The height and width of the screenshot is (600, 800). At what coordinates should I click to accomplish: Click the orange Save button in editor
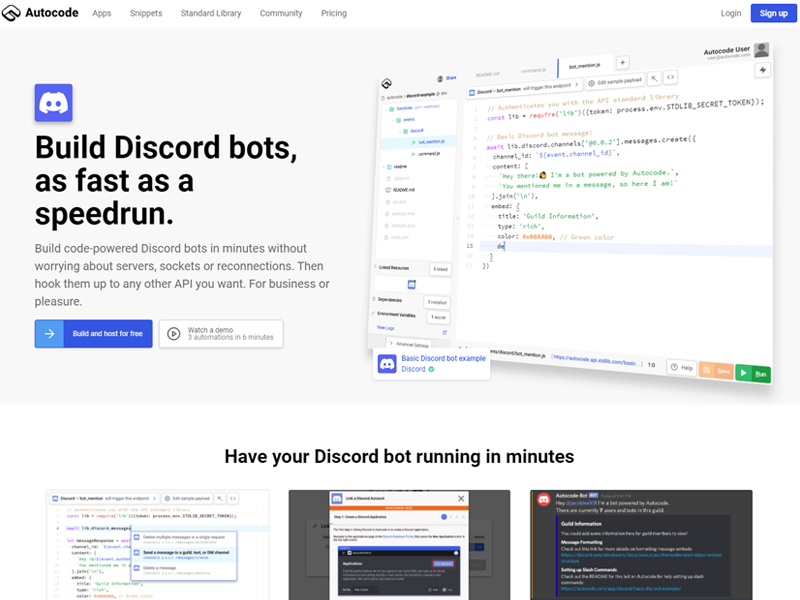(x=716, y=371)
